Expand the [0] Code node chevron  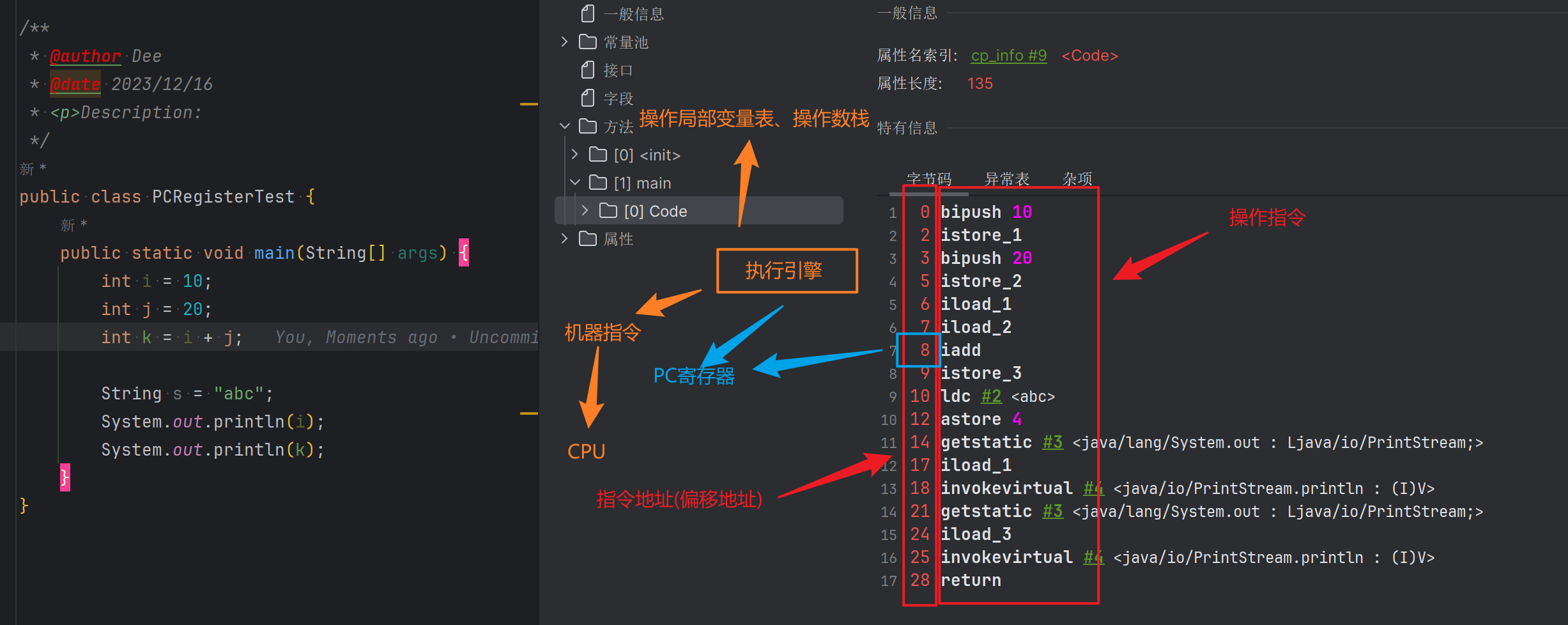pyautogui.click(x=585, y=211)
